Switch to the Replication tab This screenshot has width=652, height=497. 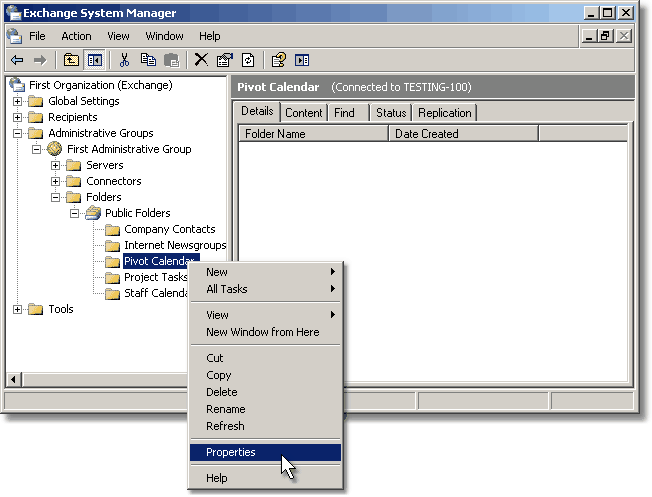(445, 113)
